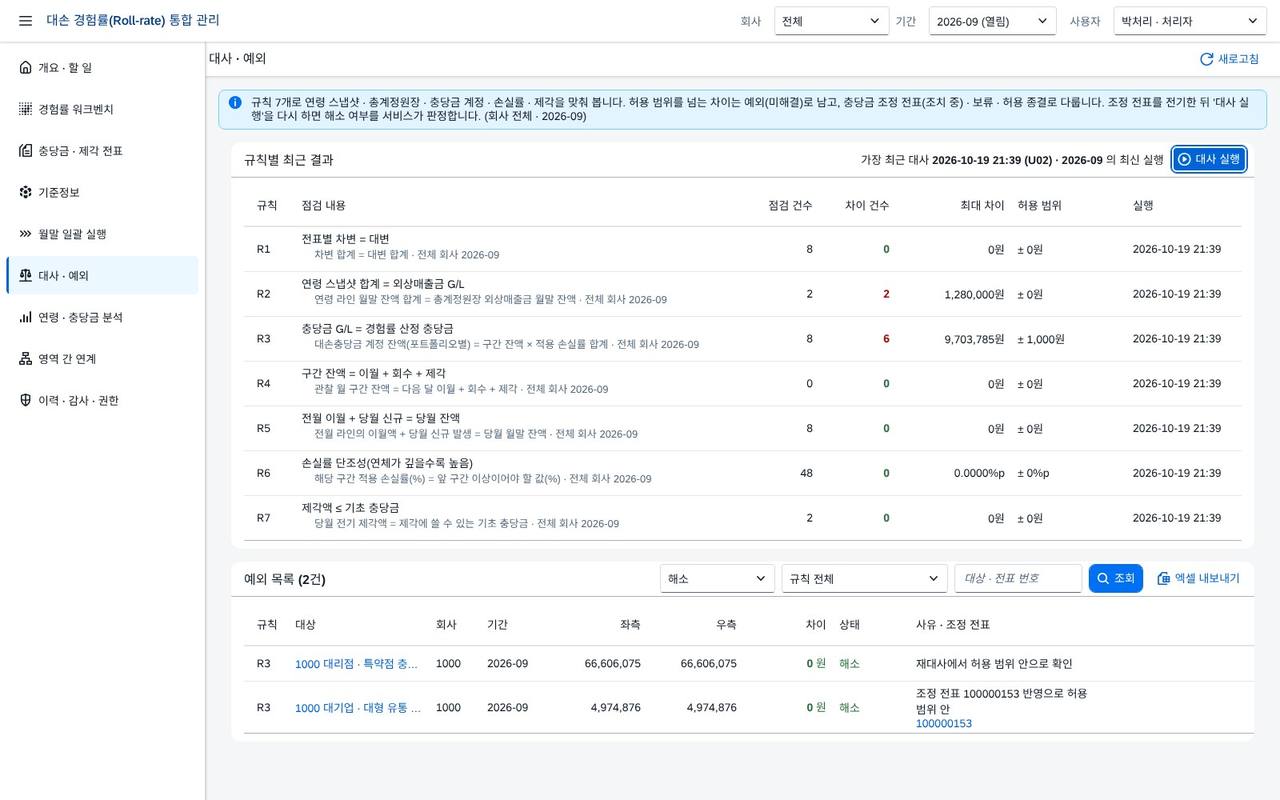Click the bar chart icon beside 연령 · 충당금 분석

[25, 317]
